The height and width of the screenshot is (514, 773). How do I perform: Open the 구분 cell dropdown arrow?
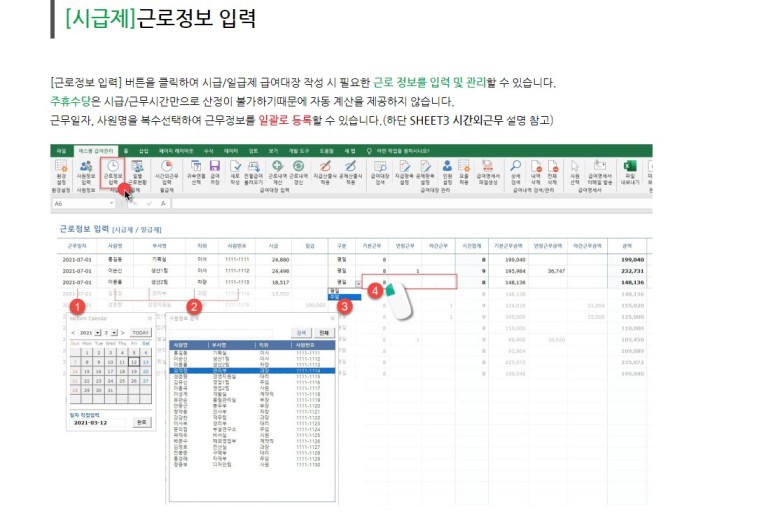click(358, 283)
